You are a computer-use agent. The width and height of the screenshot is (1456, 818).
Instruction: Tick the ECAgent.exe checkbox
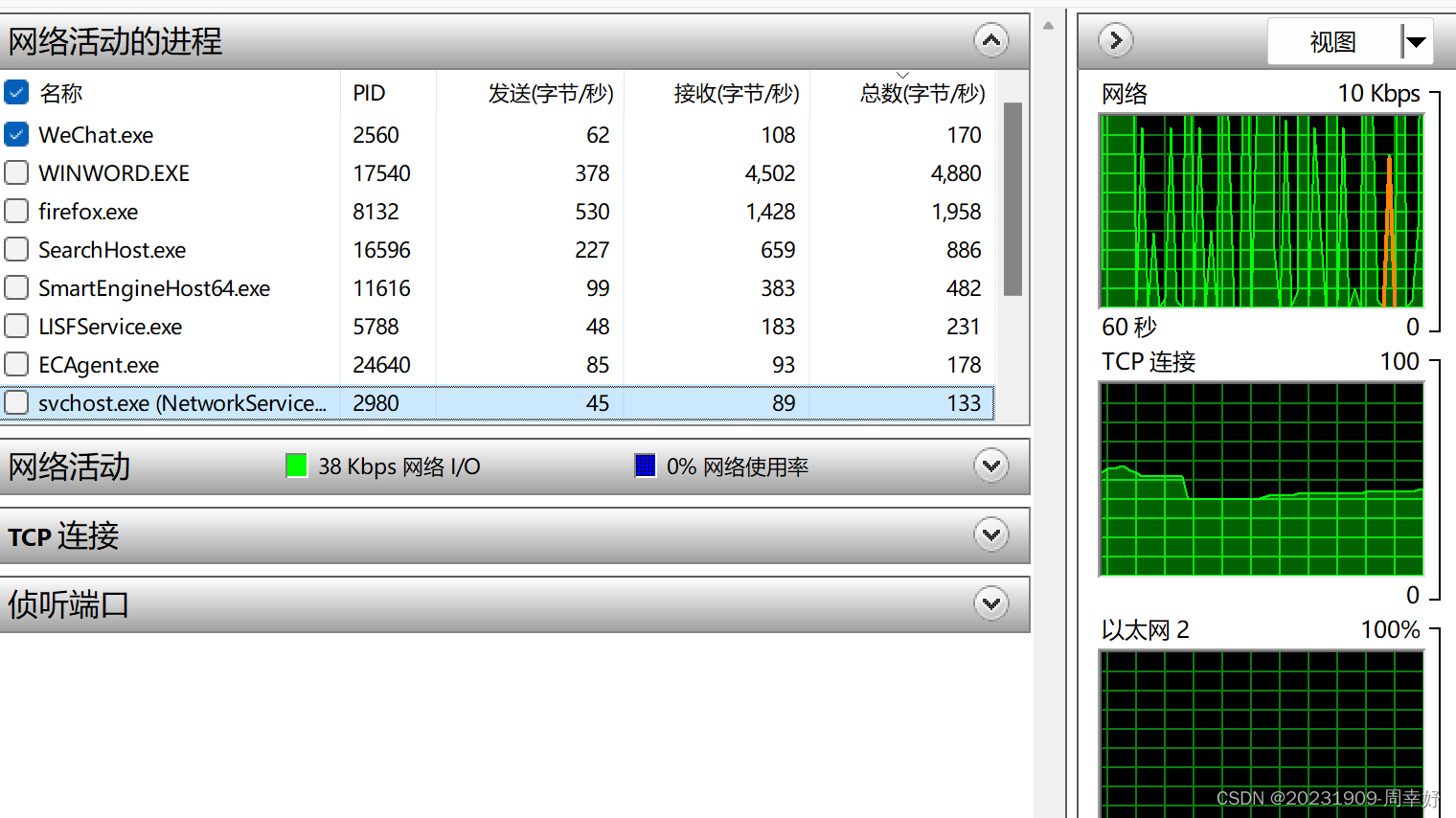point(16,365)
